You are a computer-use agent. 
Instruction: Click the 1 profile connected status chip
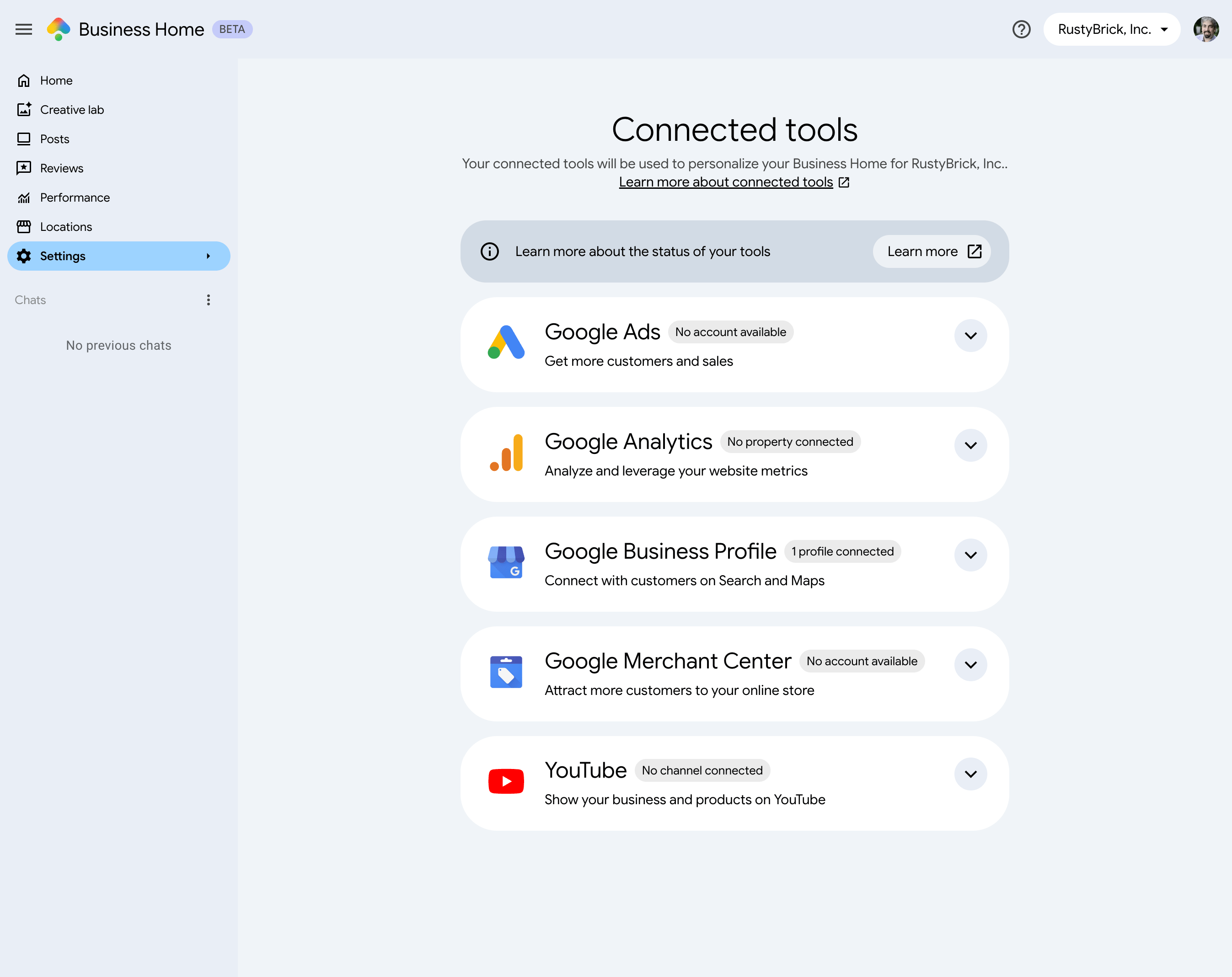842,551
